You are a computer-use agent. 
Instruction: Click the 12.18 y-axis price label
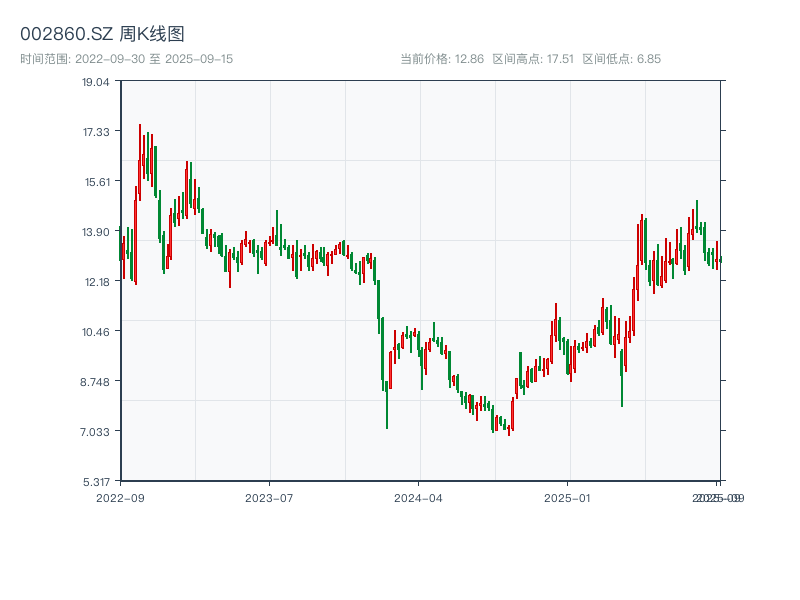click(96, 282)
